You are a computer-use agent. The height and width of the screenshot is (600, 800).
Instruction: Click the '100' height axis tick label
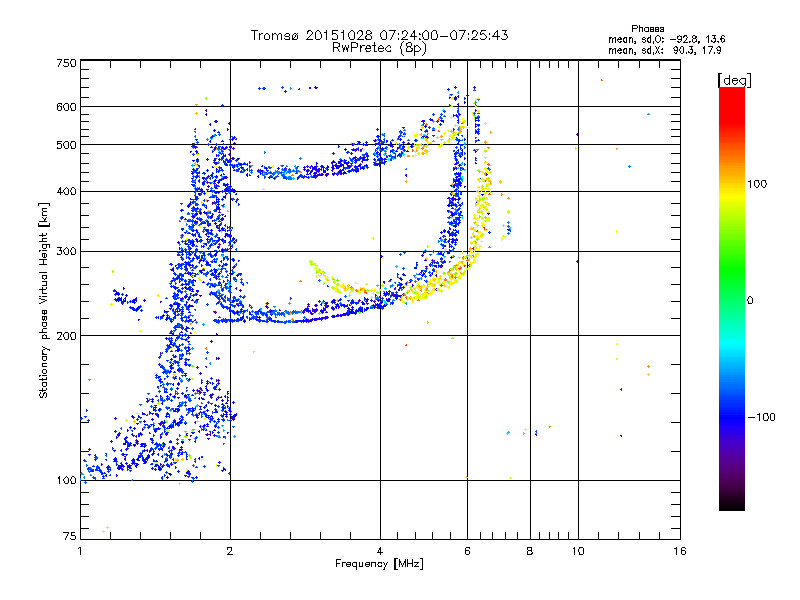click(x=66, y=481)
